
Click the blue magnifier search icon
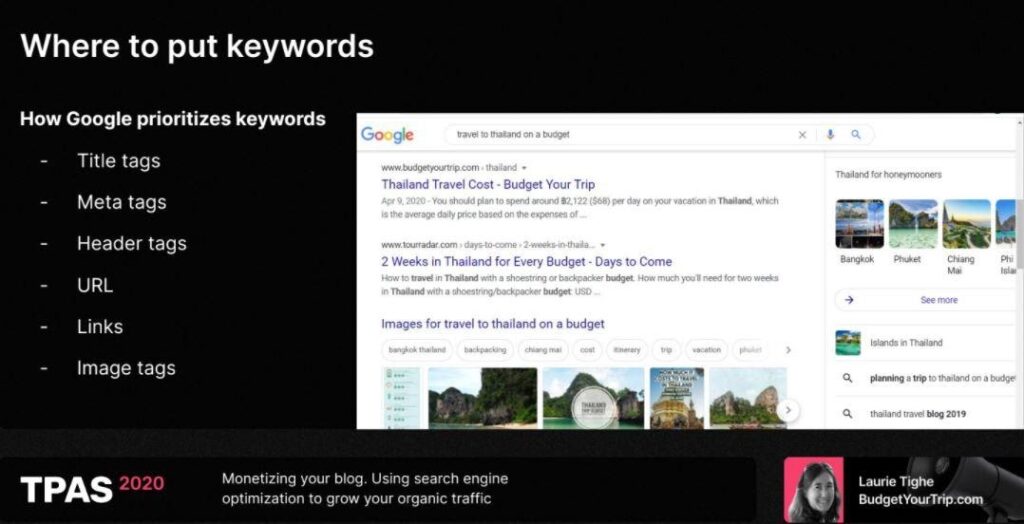tap(856, 135)
